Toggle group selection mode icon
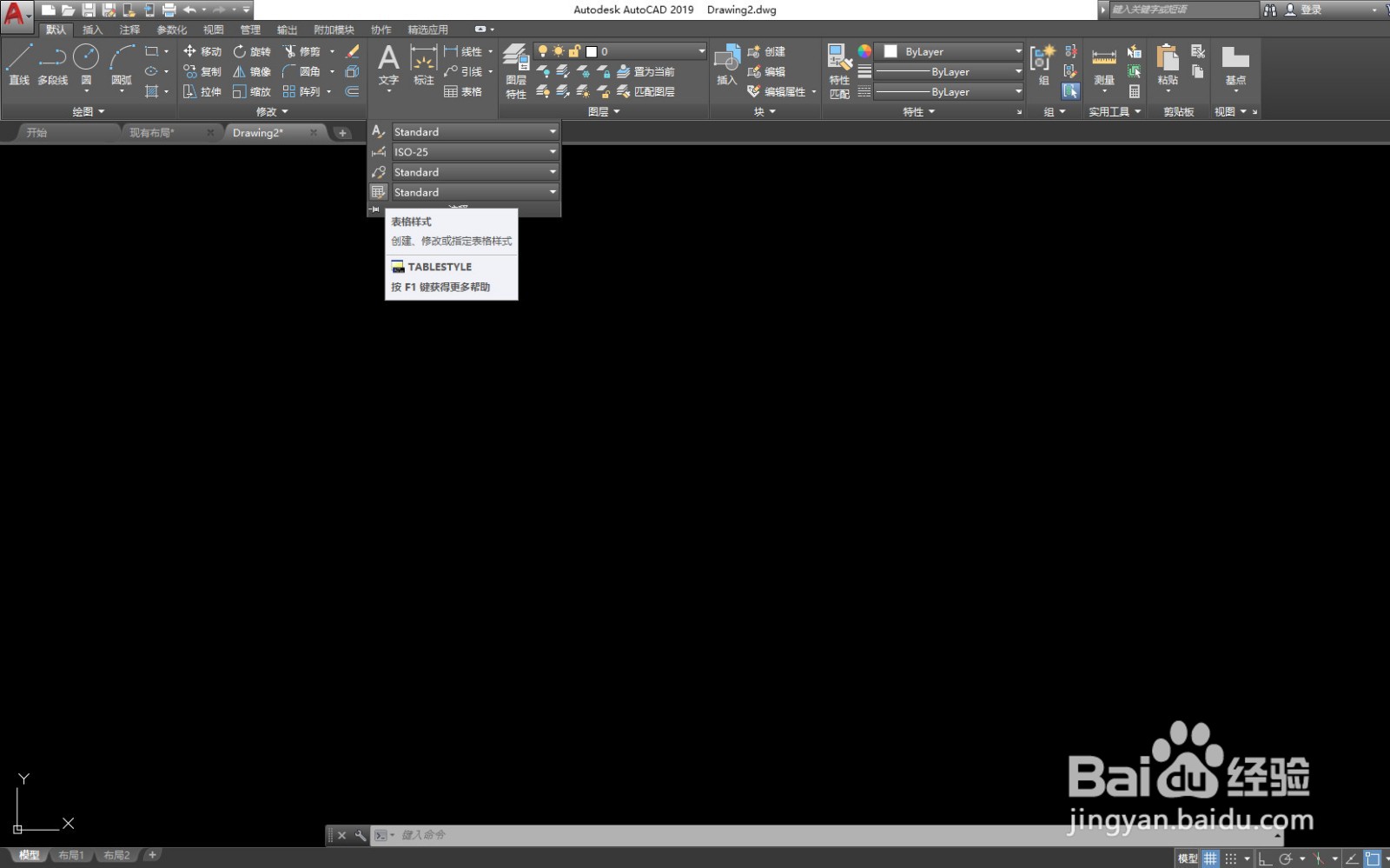 (1070, 91)
